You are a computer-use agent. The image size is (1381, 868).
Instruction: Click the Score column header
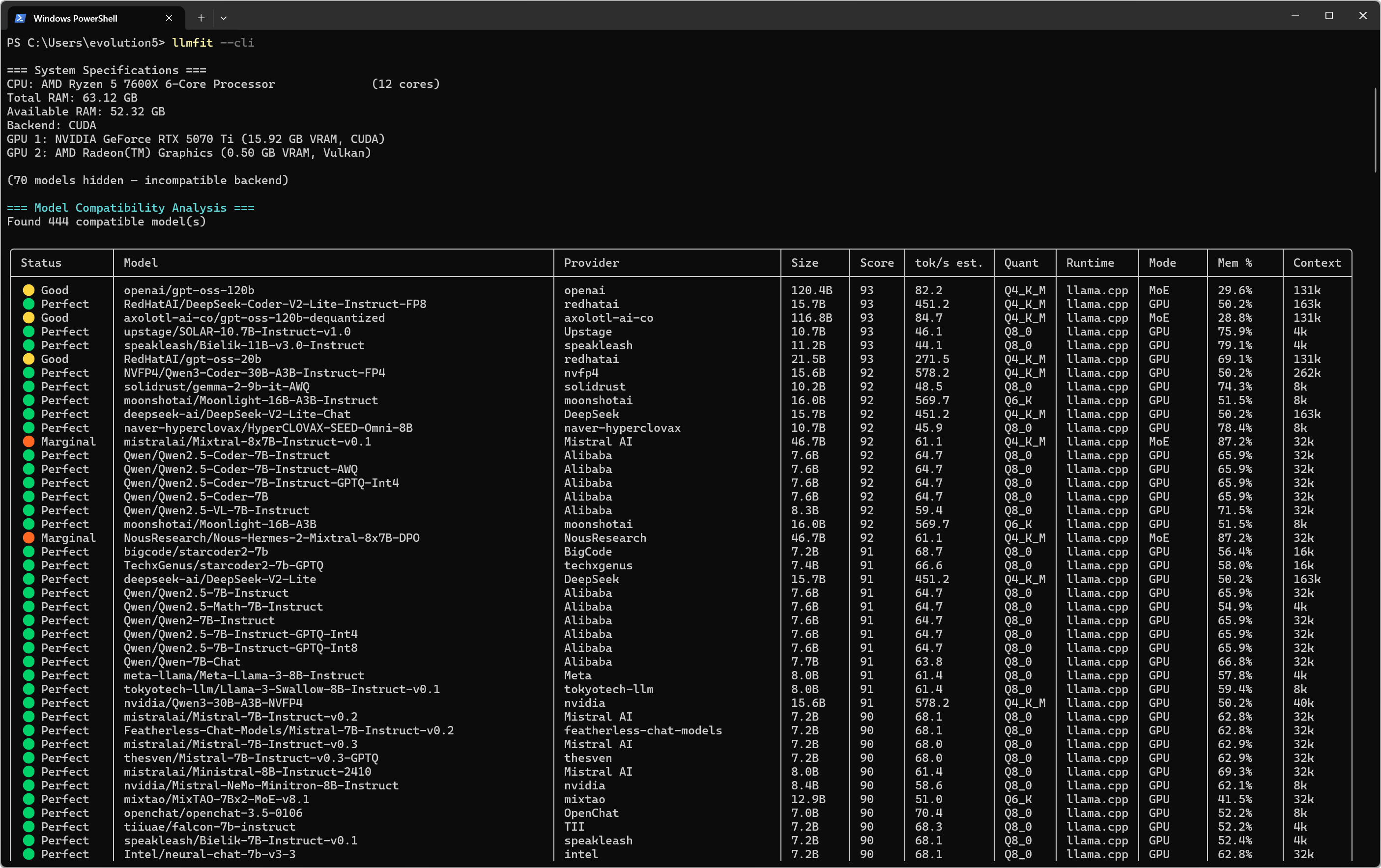coord(876,263)
